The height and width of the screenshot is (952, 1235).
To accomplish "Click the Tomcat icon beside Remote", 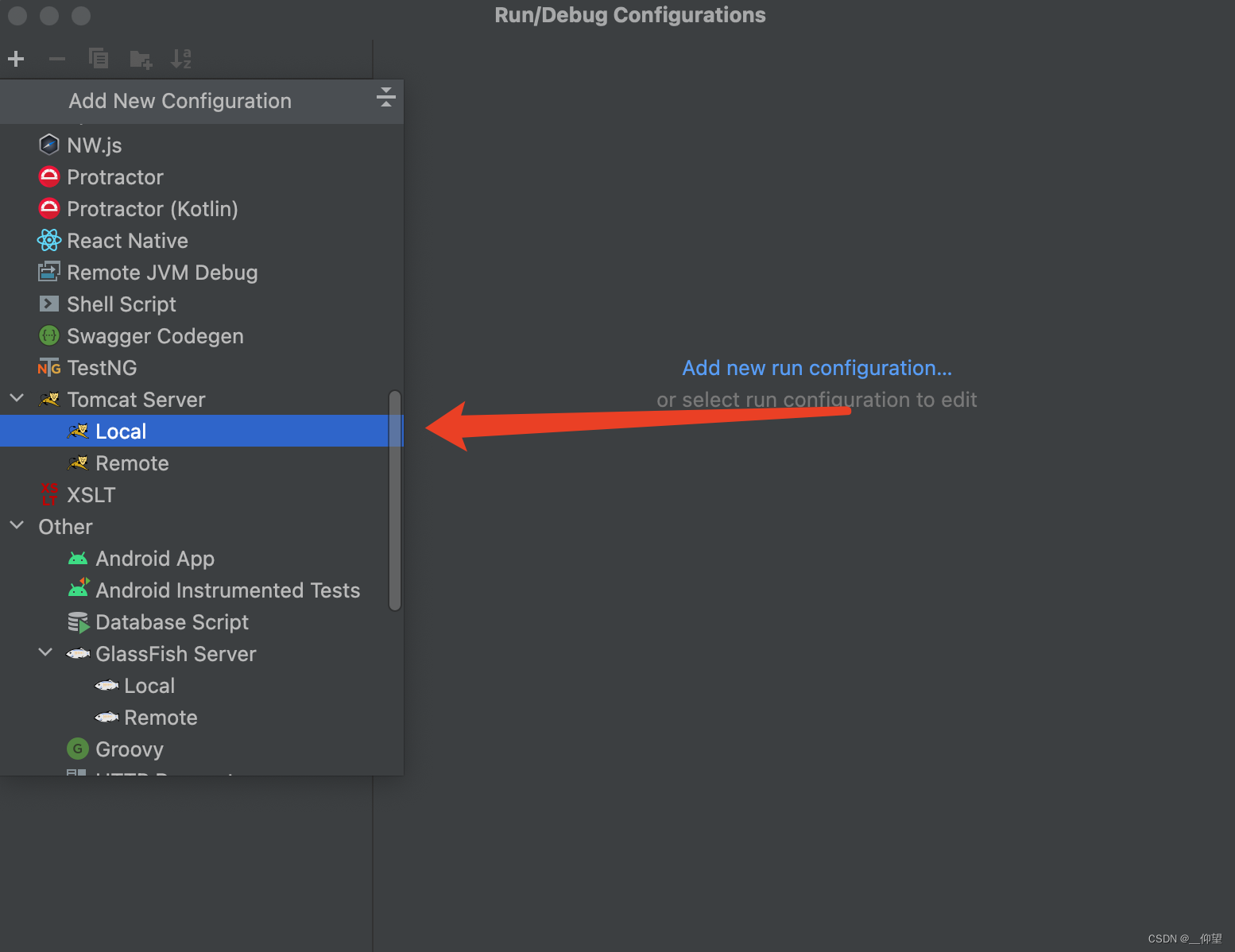I will tap(78, 462).
